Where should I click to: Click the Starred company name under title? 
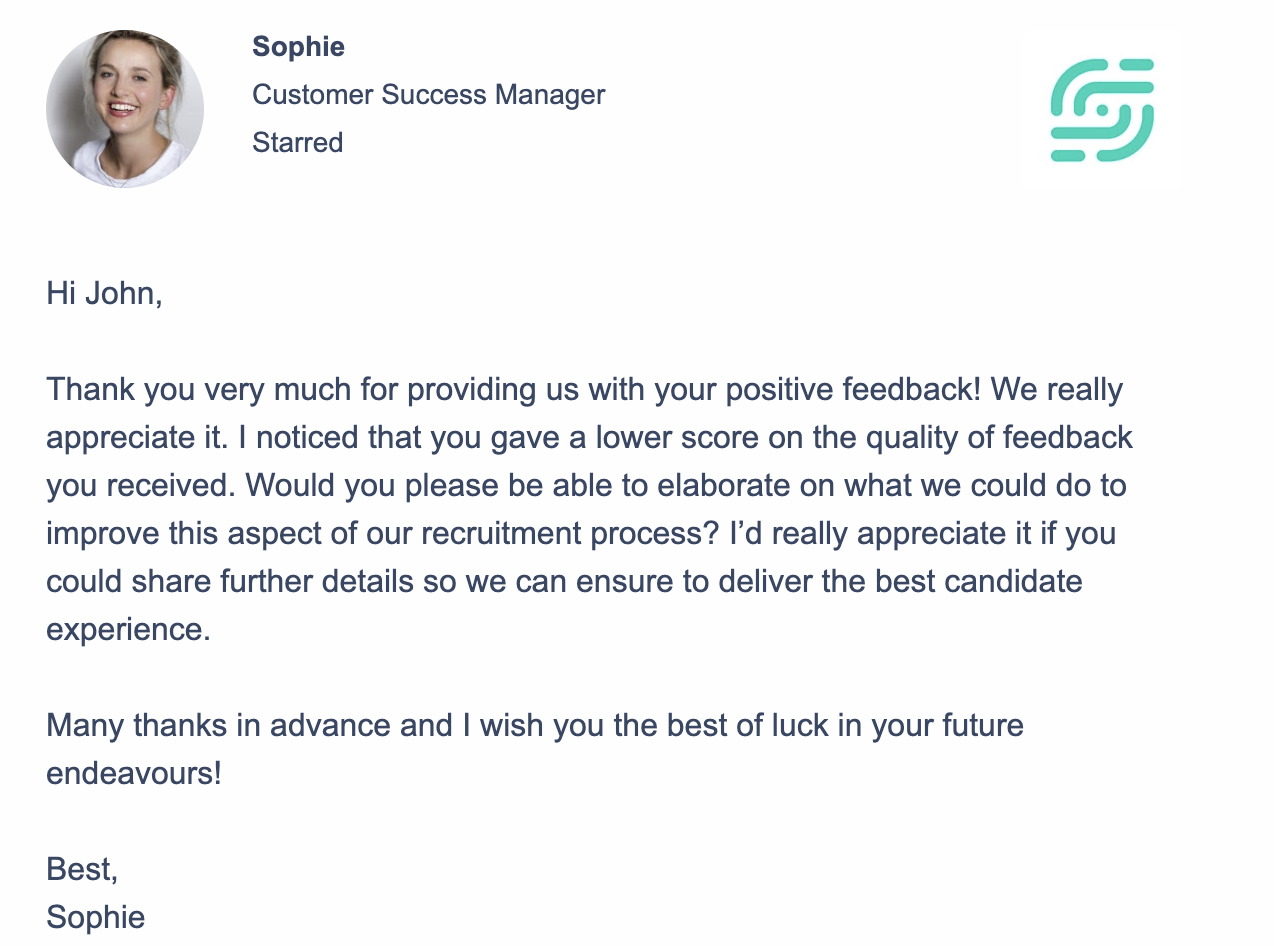coord(297,142)
